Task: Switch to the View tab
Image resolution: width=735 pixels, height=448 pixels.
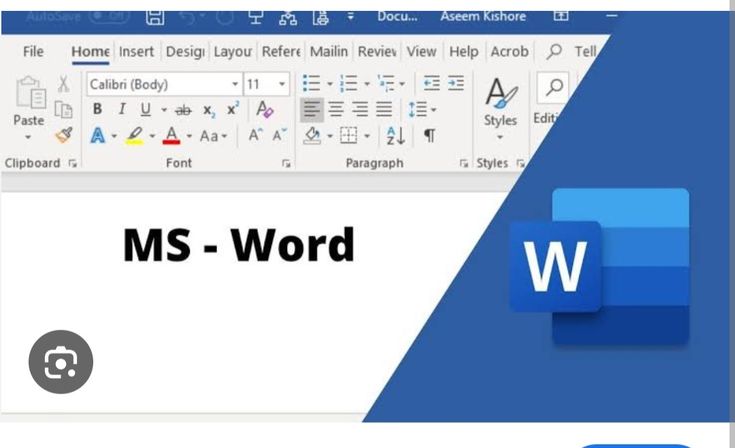Action: point(421,51)
